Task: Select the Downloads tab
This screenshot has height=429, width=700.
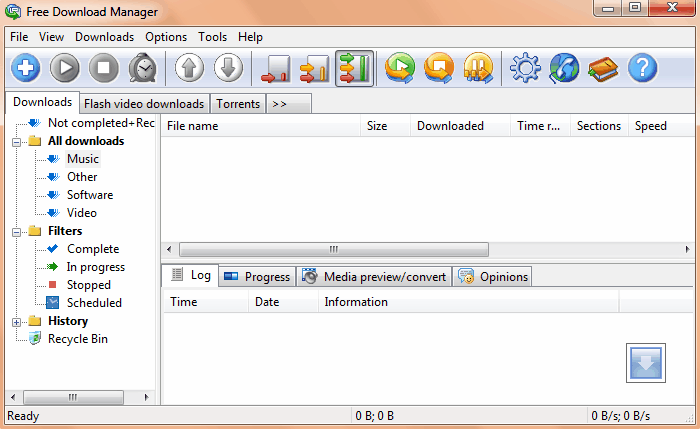Action: coord(42,102)
